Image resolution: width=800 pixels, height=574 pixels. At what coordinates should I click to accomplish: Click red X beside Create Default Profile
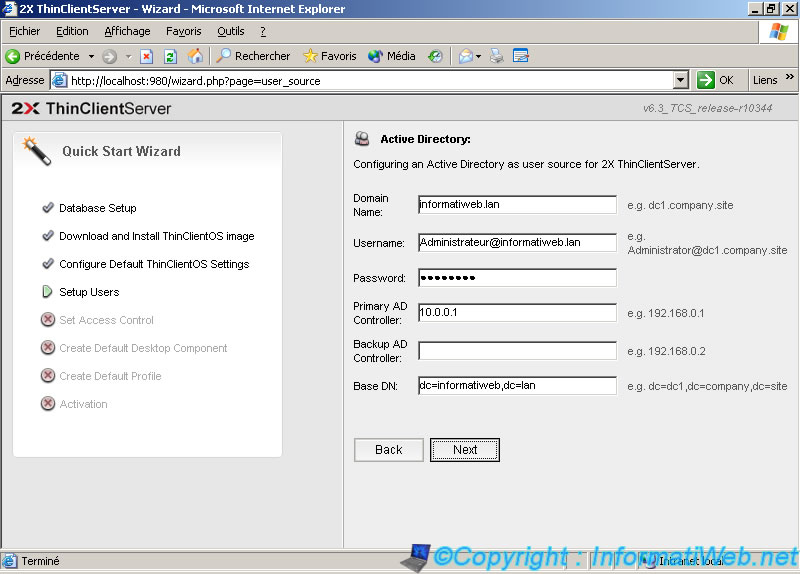point(48,376)
